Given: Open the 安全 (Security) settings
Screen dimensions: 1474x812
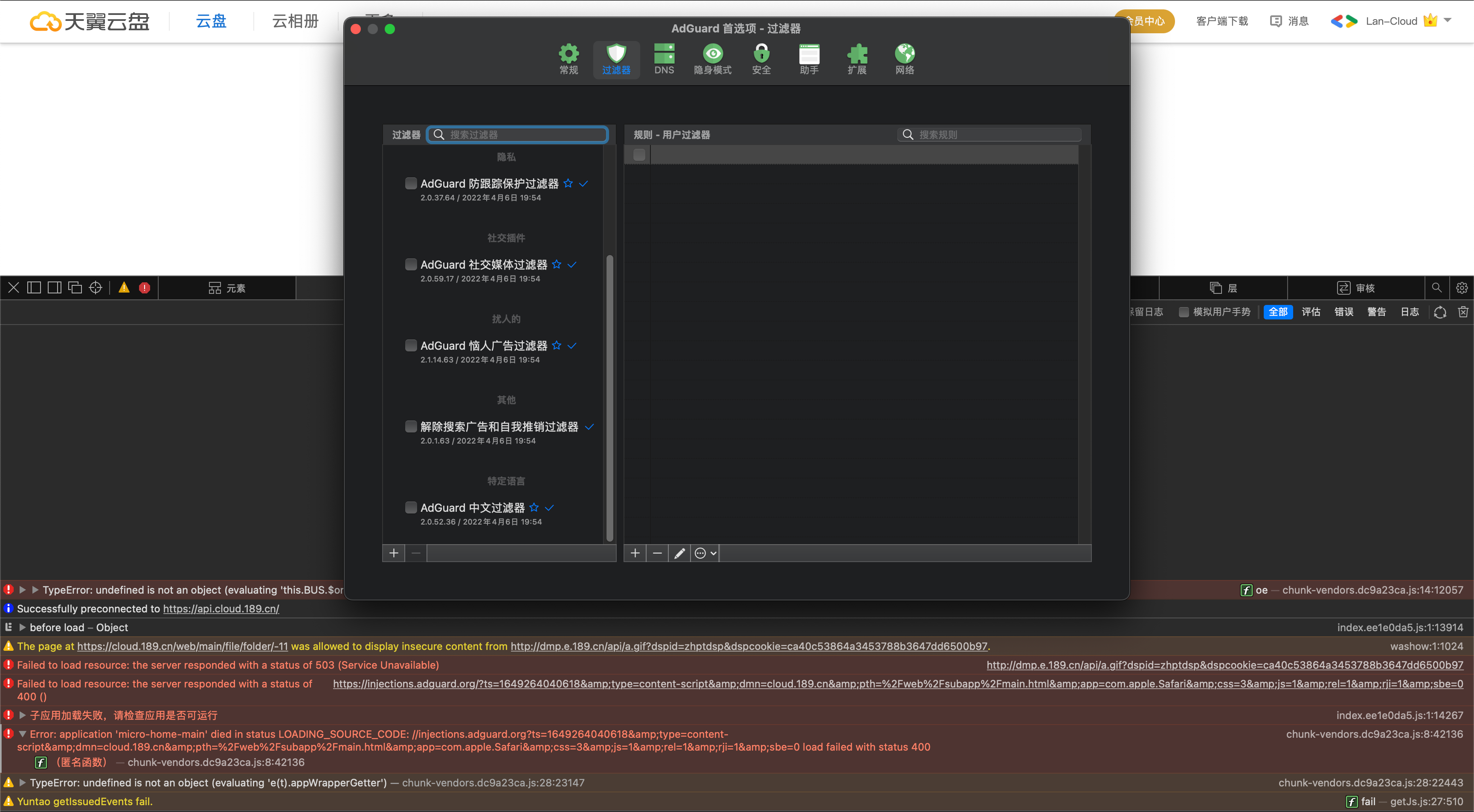Looking at the screenshot, I should [761, 59].
